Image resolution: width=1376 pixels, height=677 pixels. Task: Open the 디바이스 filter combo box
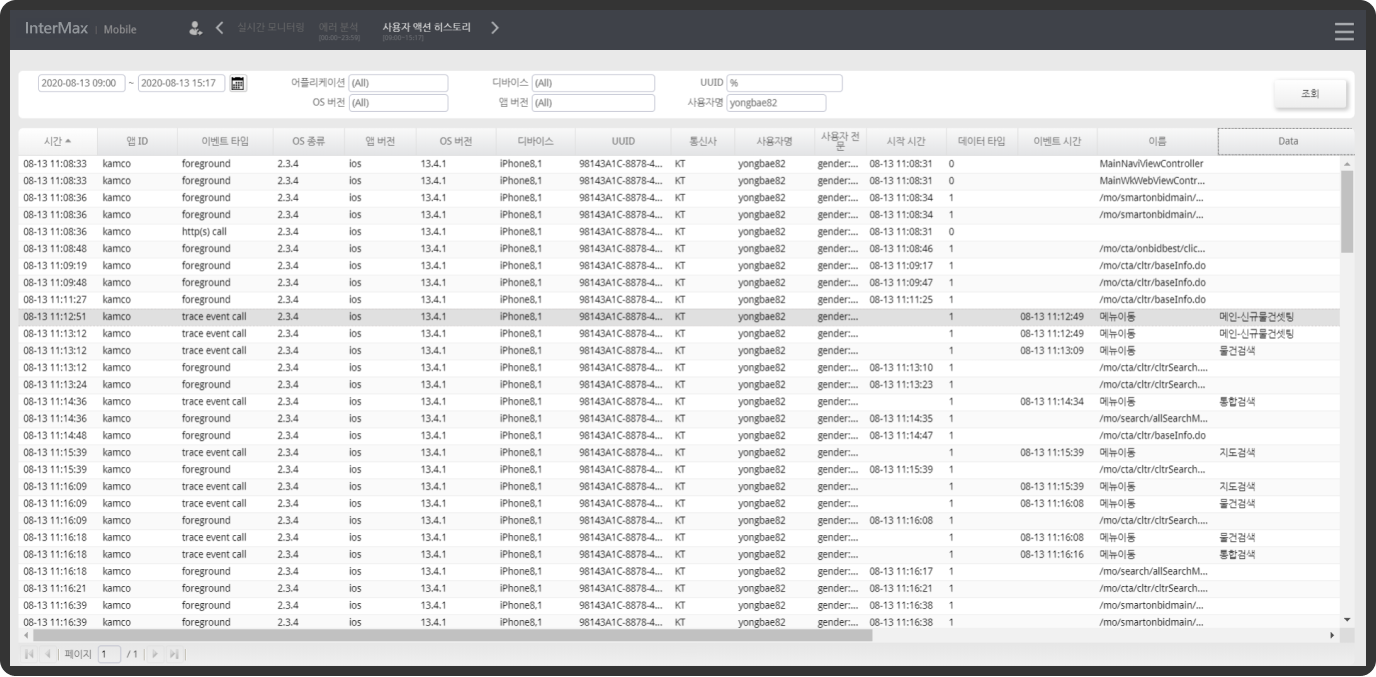(593, 83)
